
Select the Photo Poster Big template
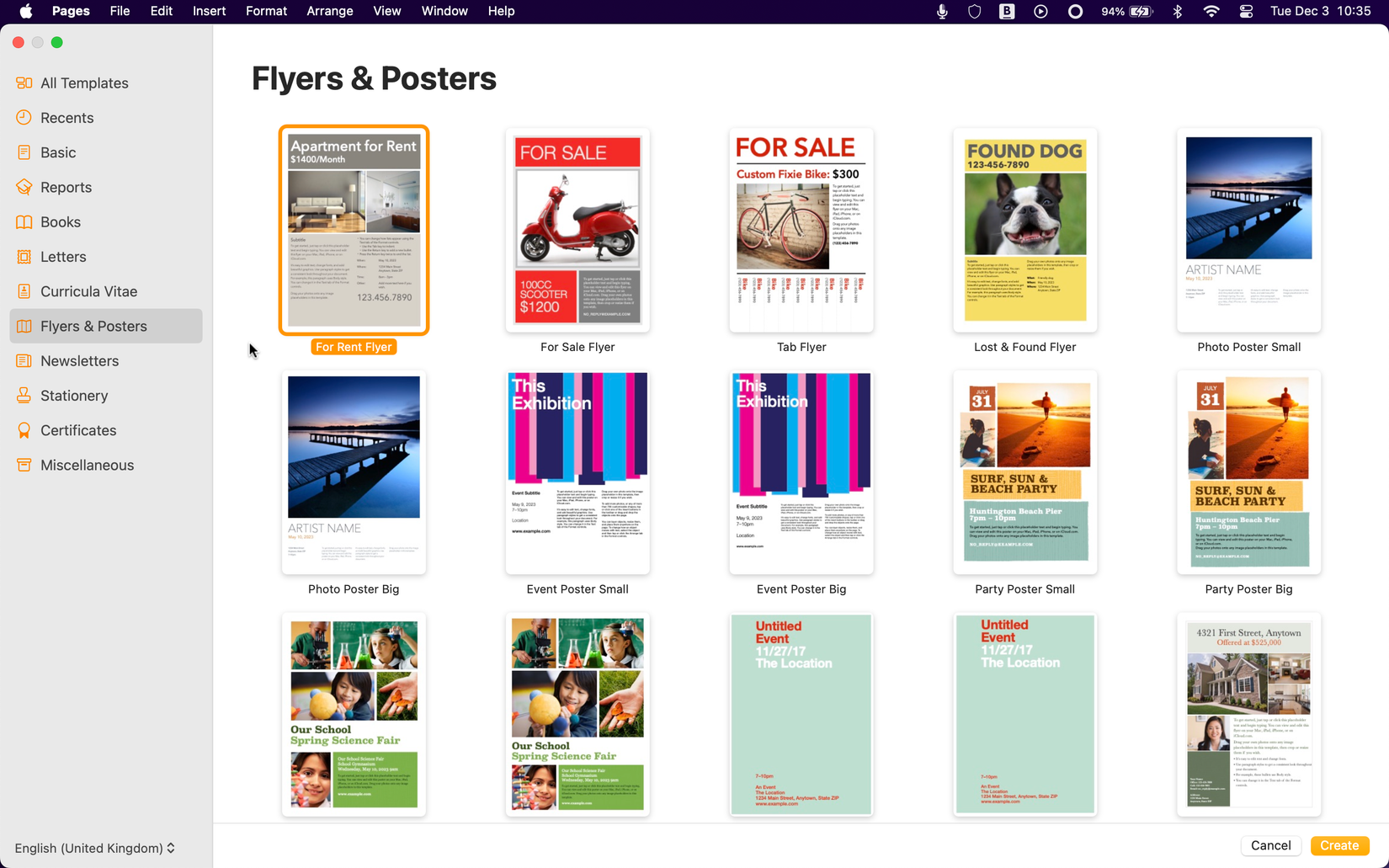(x=354, y=472)
